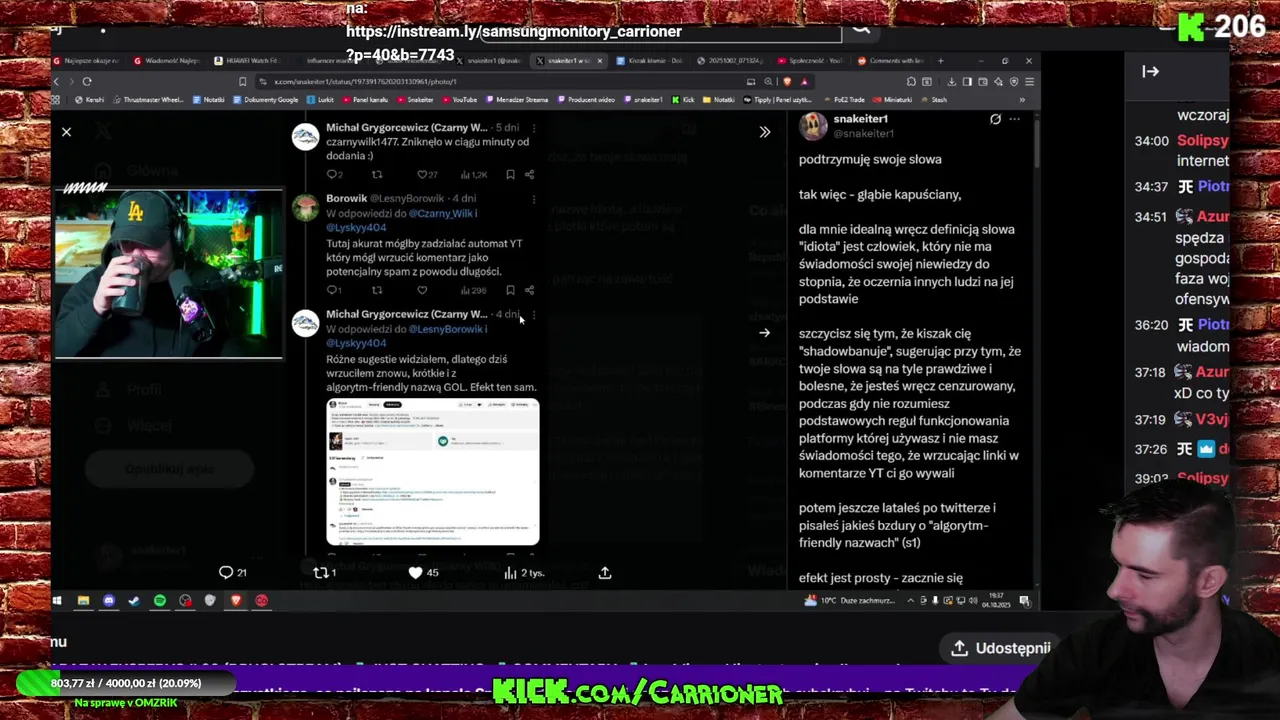Click the Brave shields icon in address bar
Image resolution: width=1280 pixels, height=720 pixels.
point(787,81)
